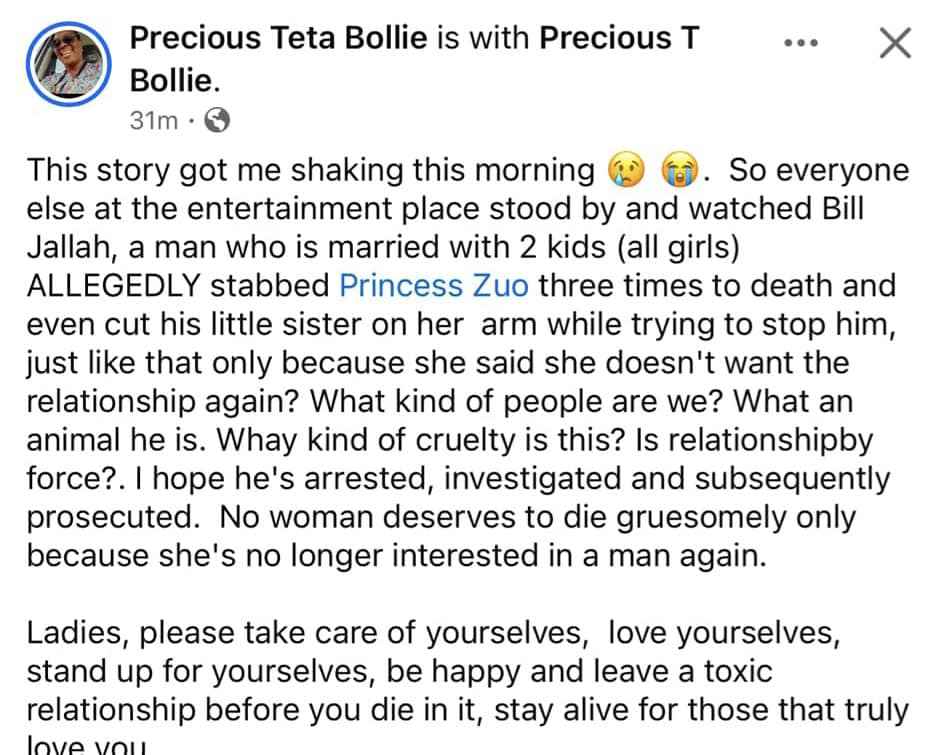This screenshot has height=755, width=942.
Task: Click the loudly crying face emoji
Action: click(x=679, y=171)
